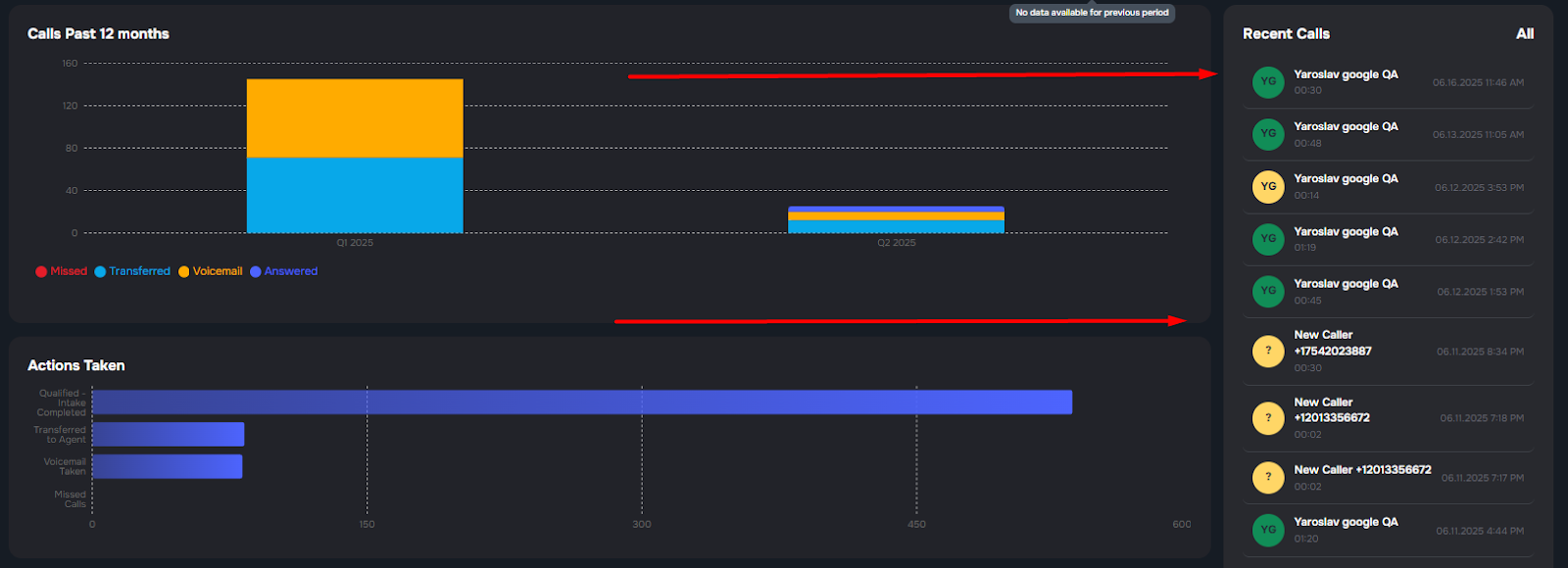
Task: Click the blue Transferred segment of the Q1 2025 bar
Action: 355,195
